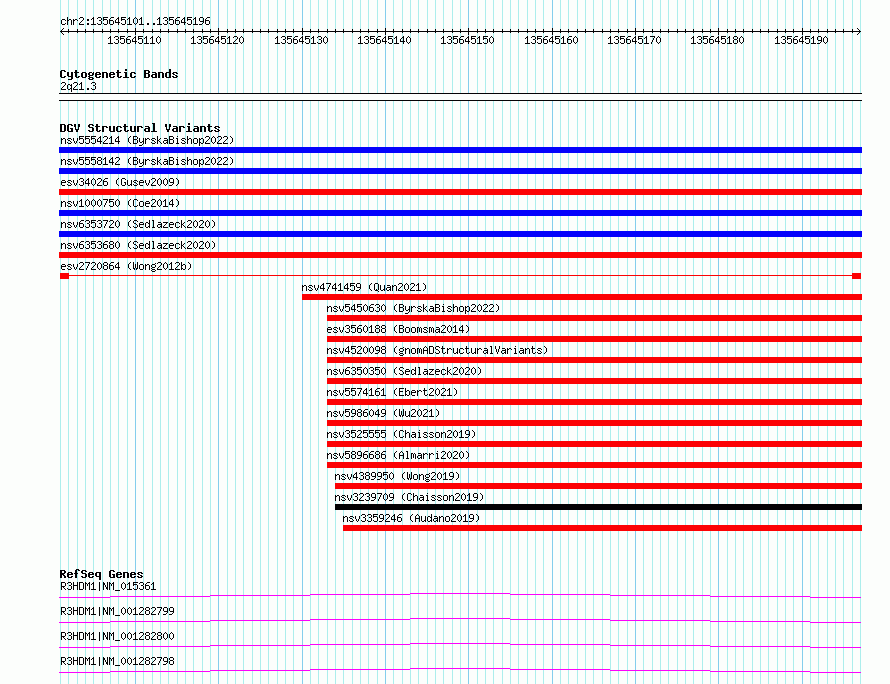Select the Cytogenetic Bands track title

[x=119, y=74]
